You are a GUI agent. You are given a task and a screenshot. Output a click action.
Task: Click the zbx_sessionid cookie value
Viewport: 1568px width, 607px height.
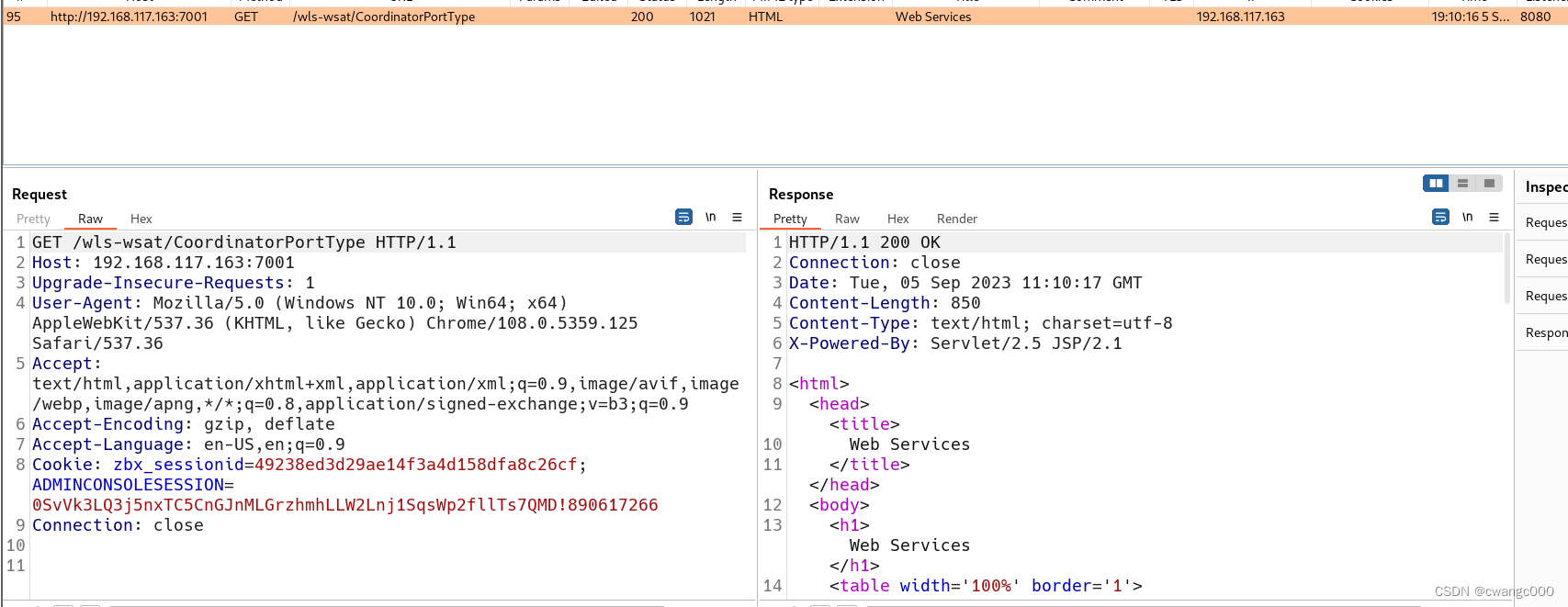tap(415, 465)
